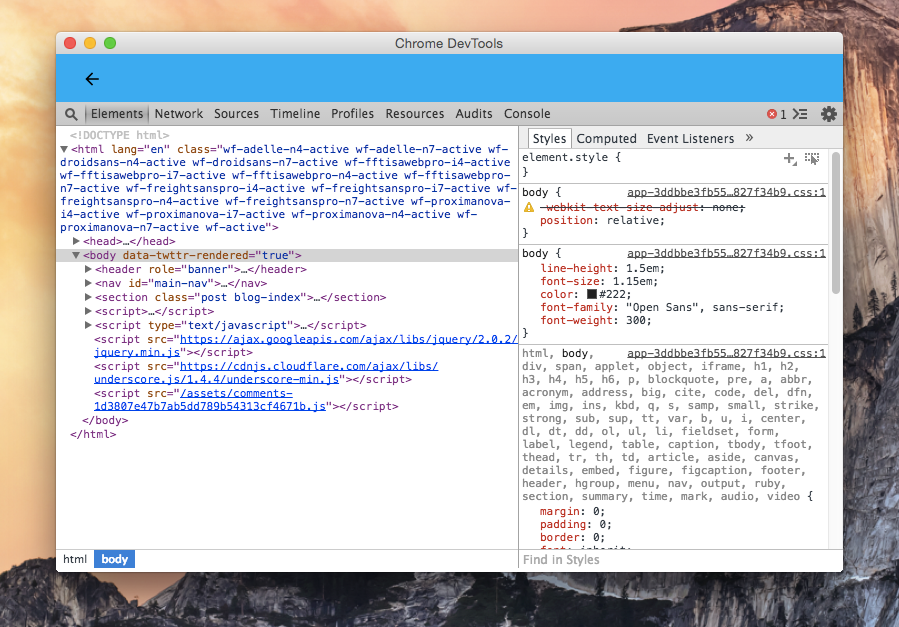Select the DOCTYPE html line
Screen dimensions: 899x627
point(119,135)
